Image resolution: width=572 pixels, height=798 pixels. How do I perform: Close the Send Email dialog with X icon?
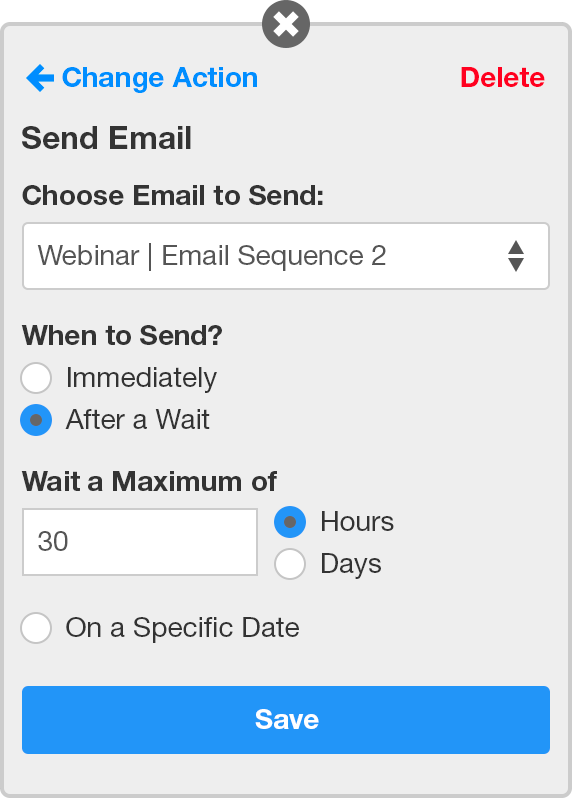click(286, 24)
